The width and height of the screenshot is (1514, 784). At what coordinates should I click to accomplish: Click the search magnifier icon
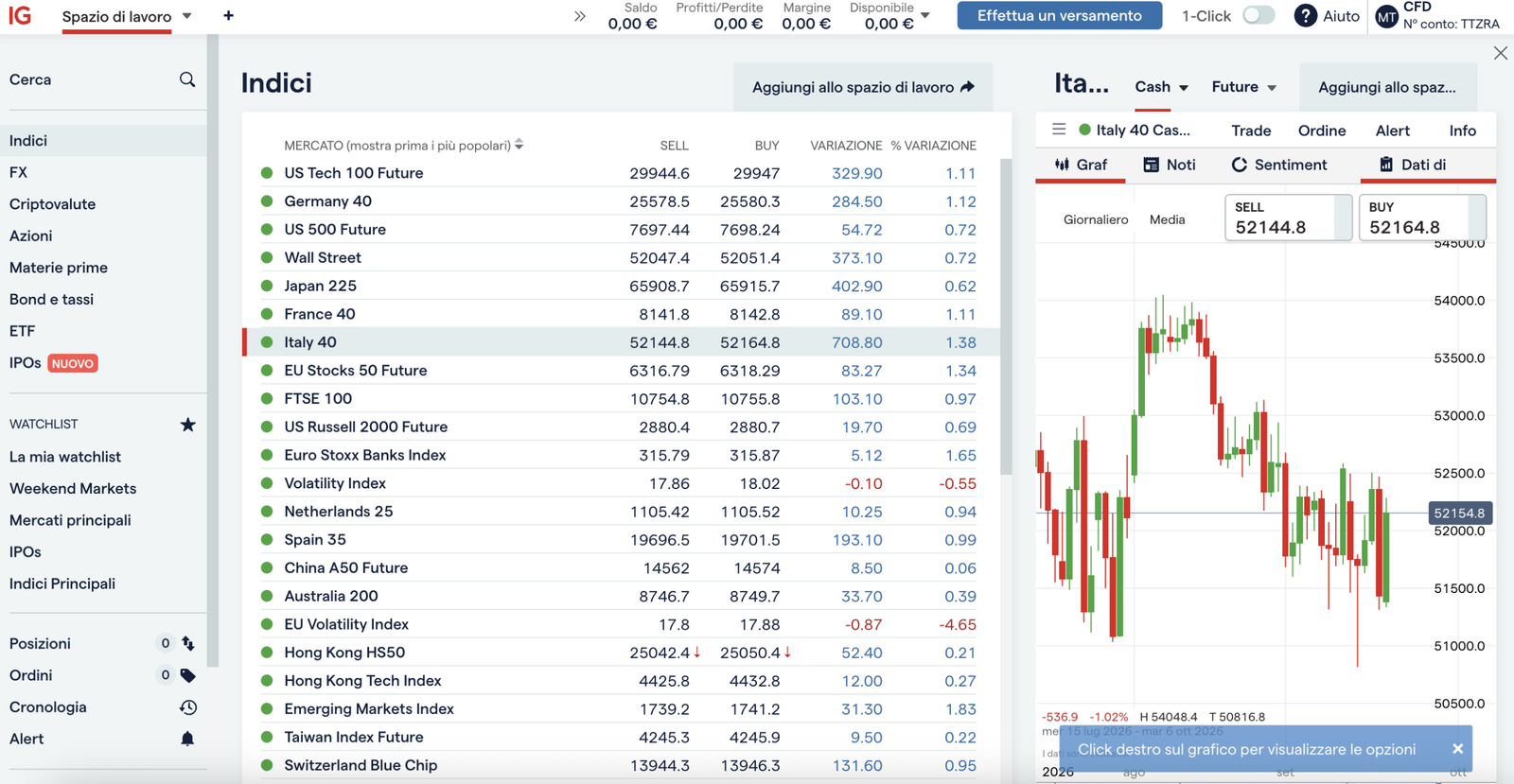coord(187,79)
